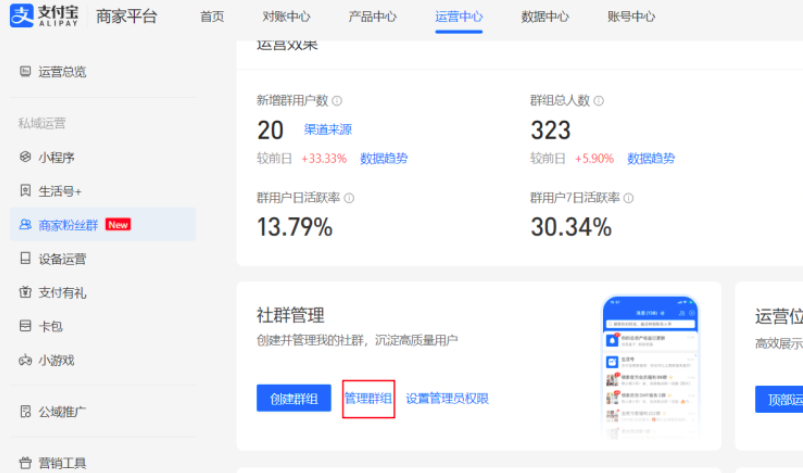This screenshot has width=803, height=473.
Task: Open the 对账中心 tab
Action: (286, 17)
